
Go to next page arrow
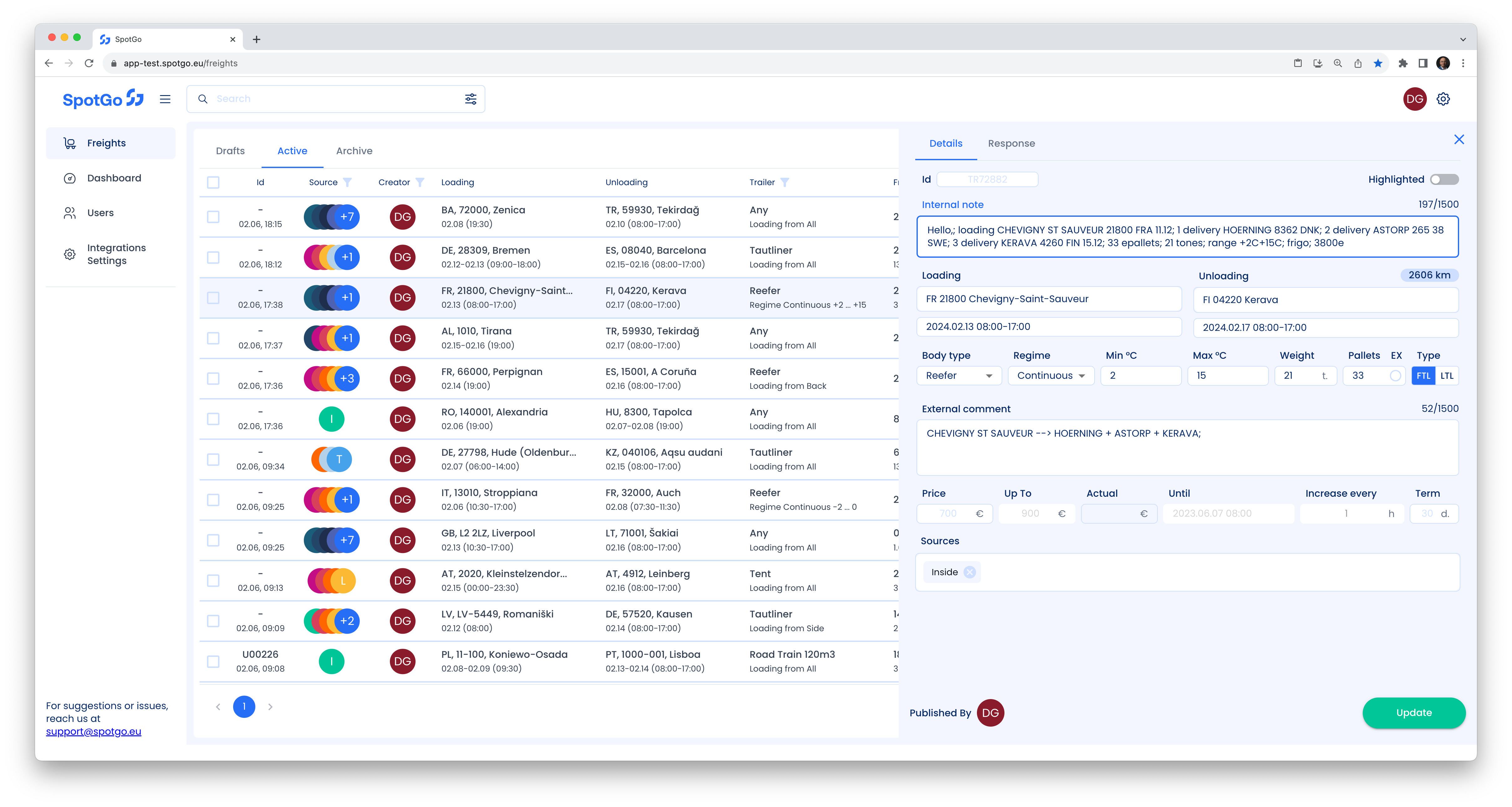(x=270, y=707)
